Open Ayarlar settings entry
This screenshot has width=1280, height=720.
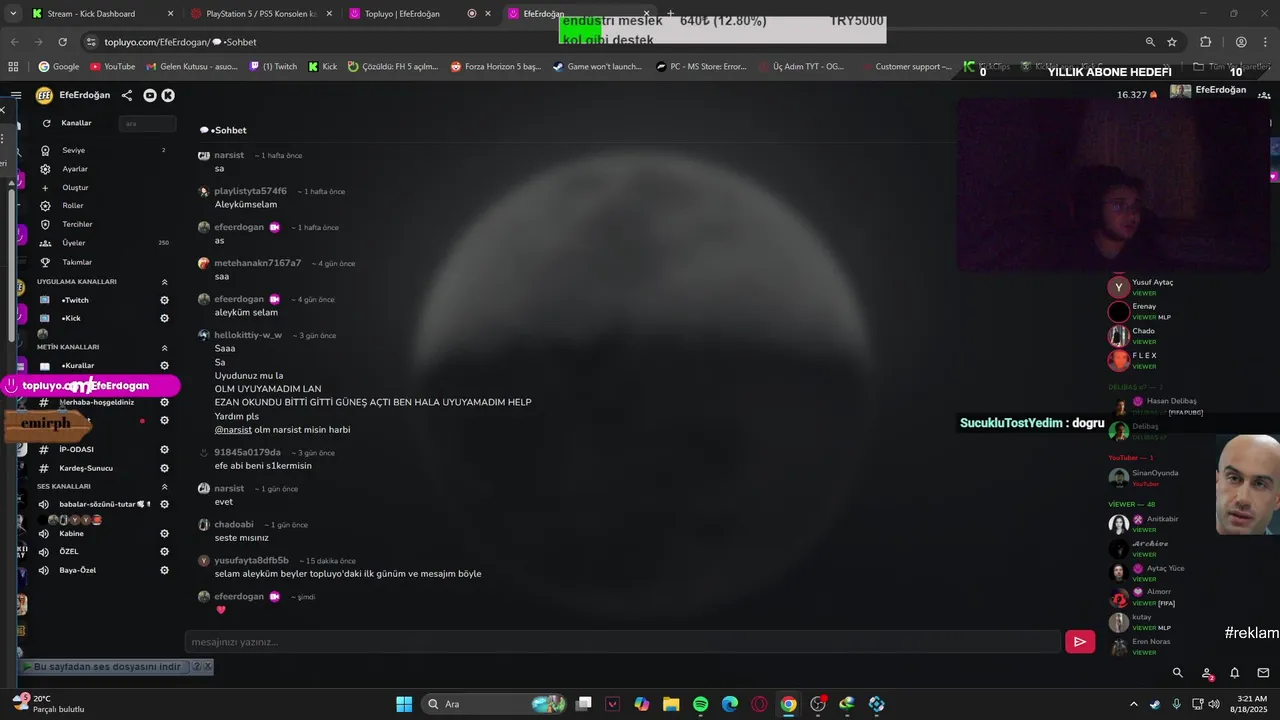coord(75,169)
